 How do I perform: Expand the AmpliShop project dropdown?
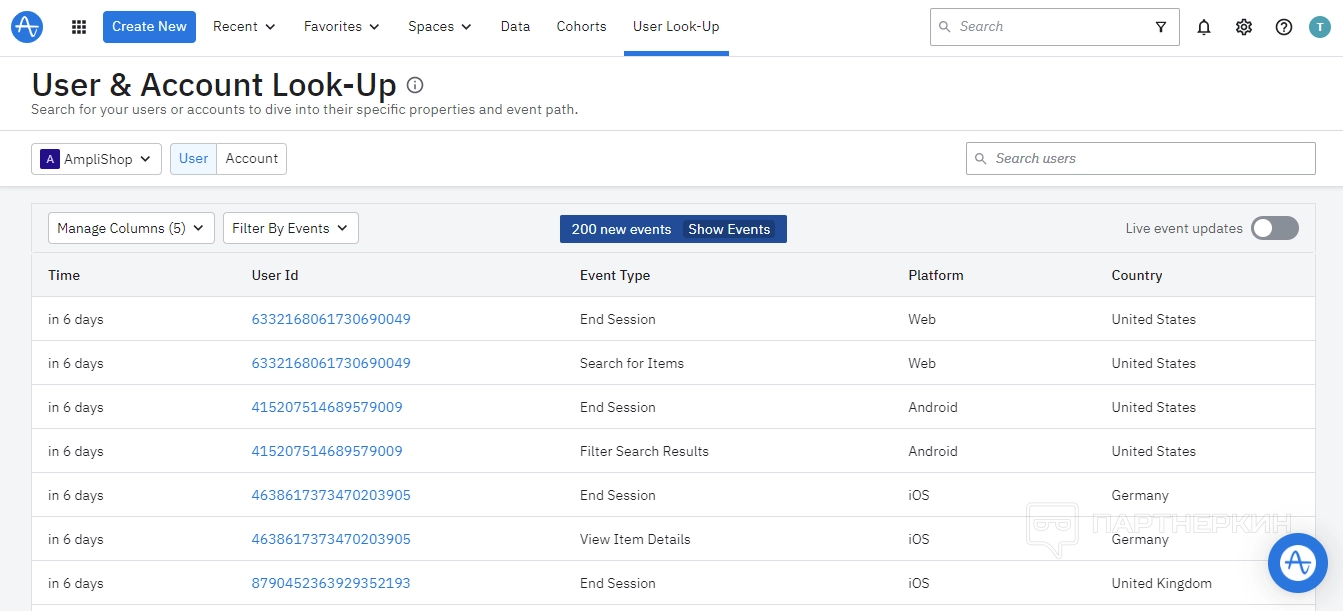point(96,158)
